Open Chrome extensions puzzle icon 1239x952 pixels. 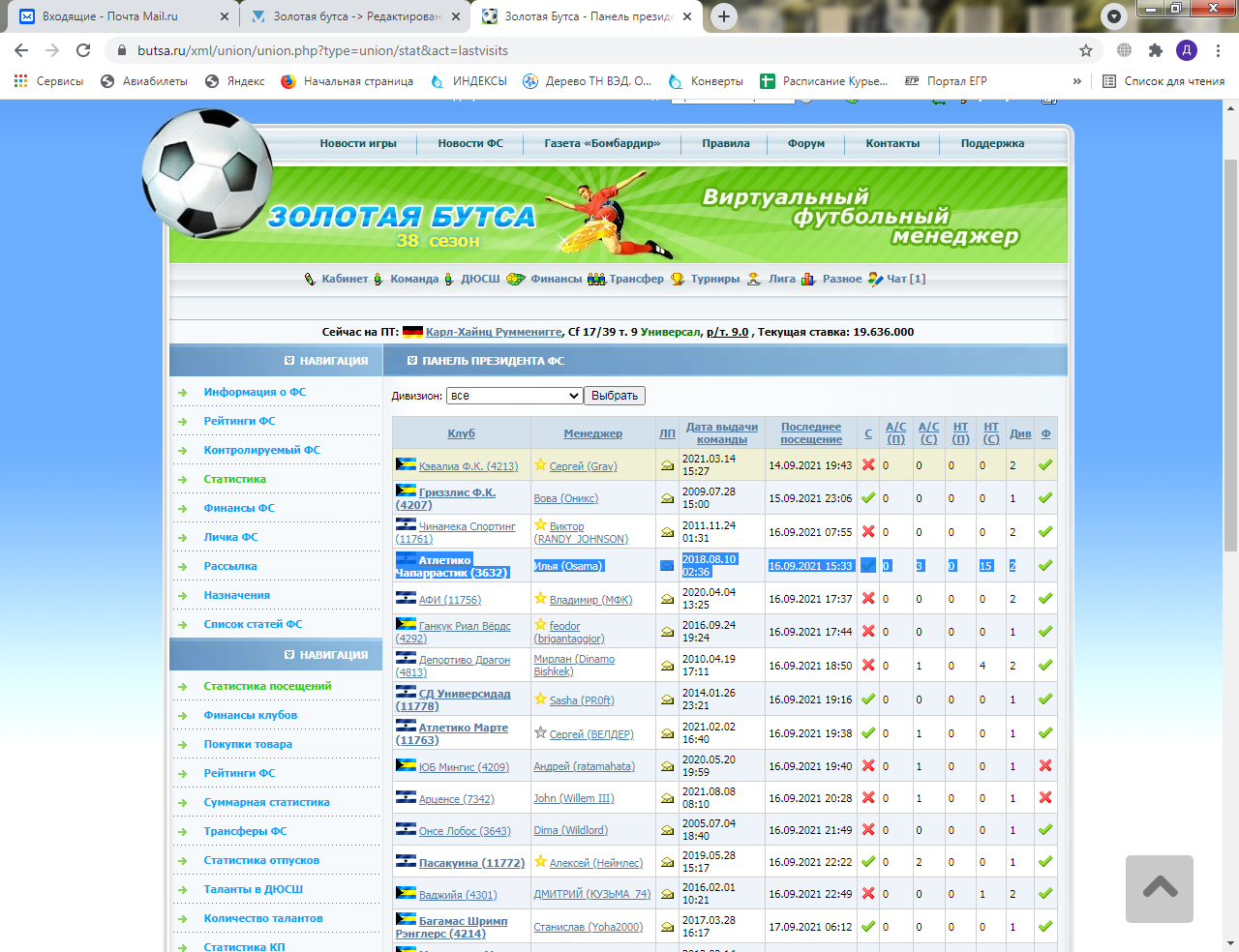tap(1155, 50)
